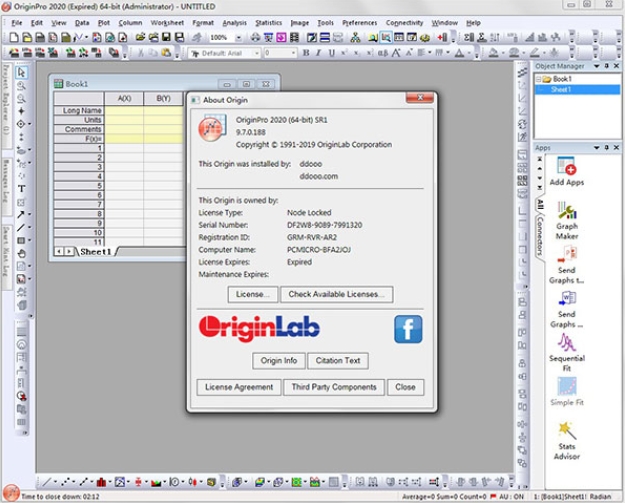This screenshot has width=625, height=503.
Task: Select the Arrow drawing tool
Action: [22, 214]
